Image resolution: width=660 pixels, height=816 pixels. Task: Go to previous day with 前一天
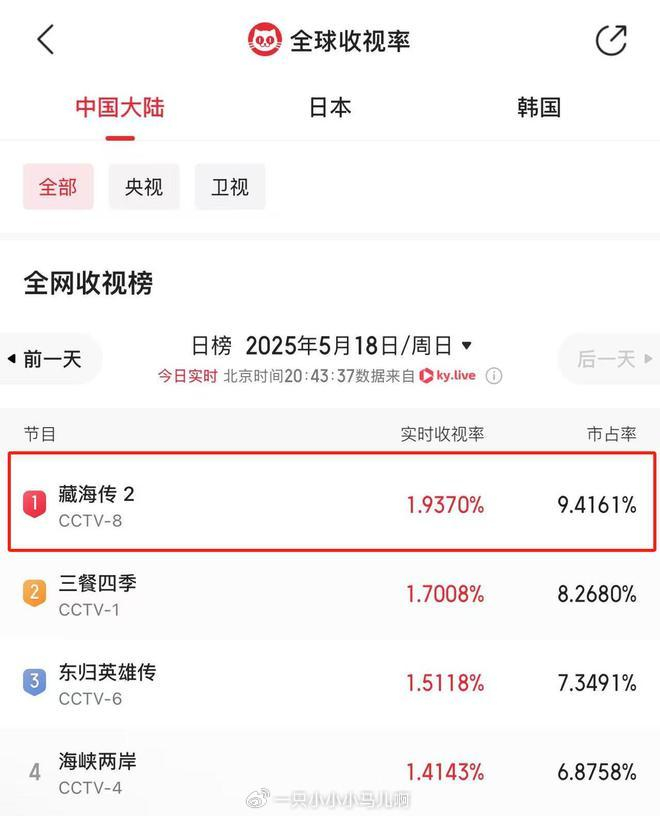click(50, 359)
